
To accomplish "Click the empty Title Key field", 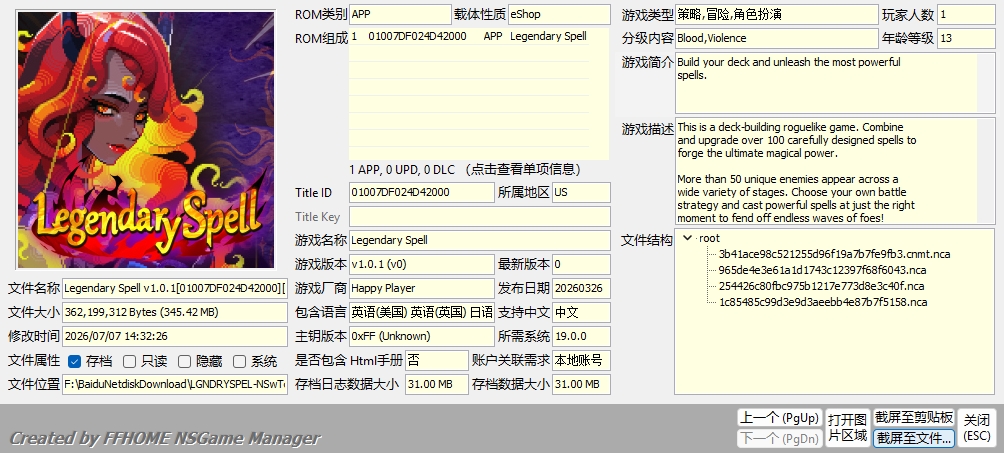I will pos(480,217).
